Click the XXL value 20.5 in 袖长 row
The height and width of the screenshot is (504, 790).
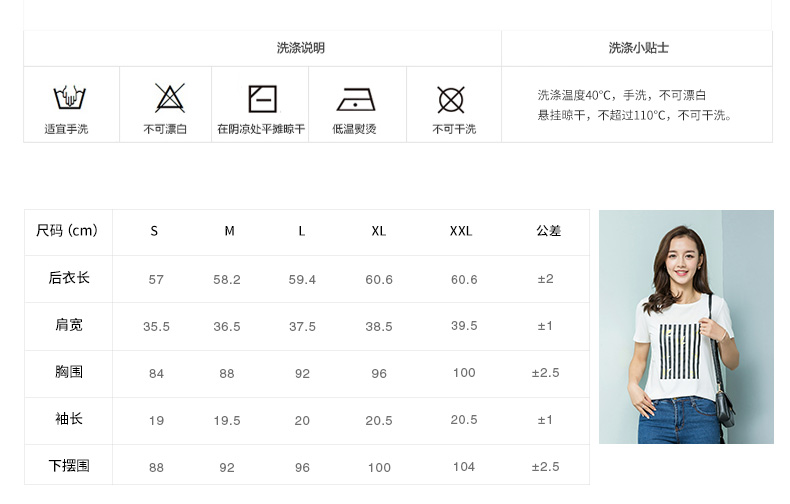pos(464,420)
